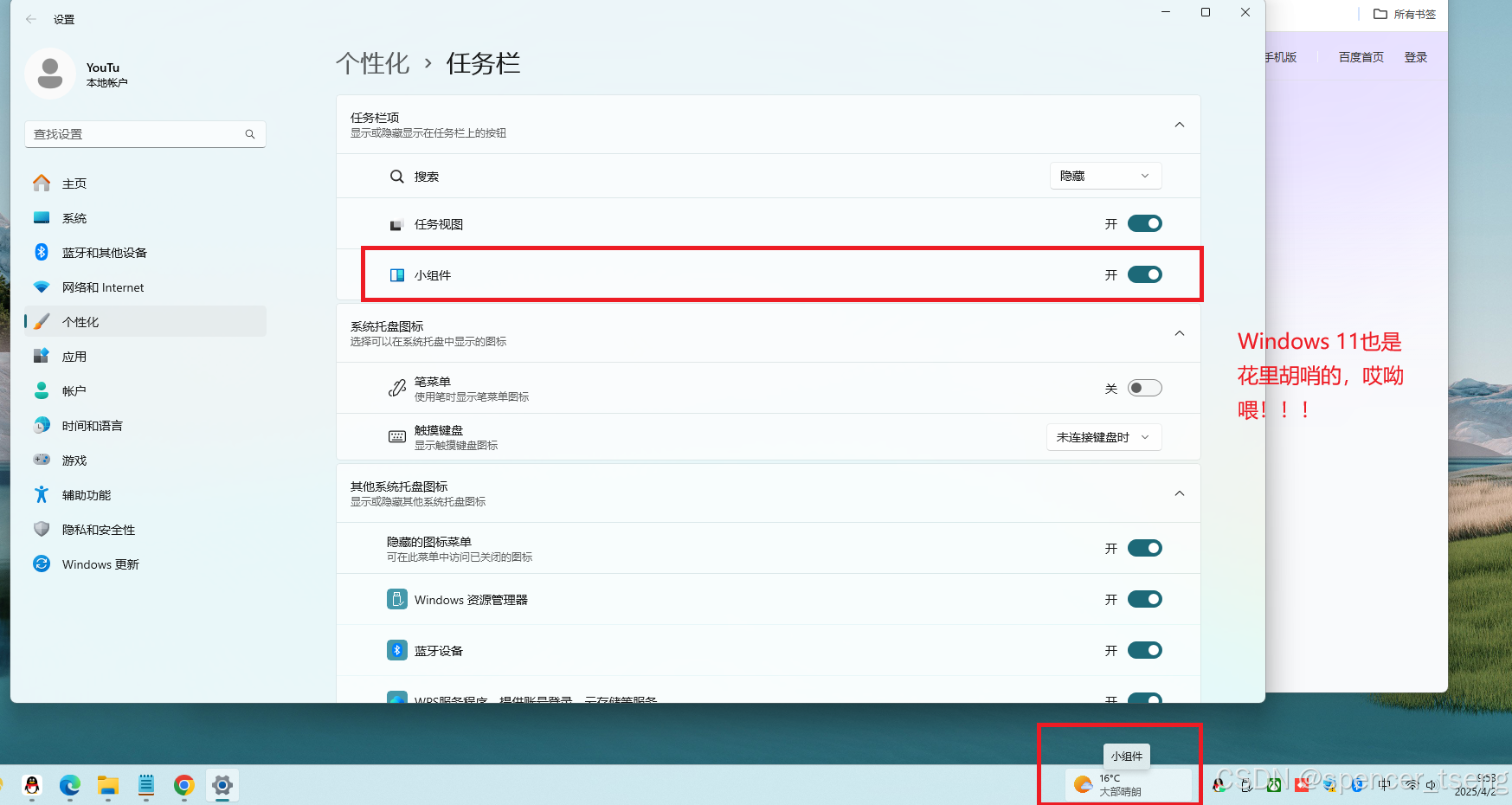The width and height of the screenshot is (1512, 805).
Task: Open the 触摸键盘 display dropdown
Action: (x=1103, y=437)
